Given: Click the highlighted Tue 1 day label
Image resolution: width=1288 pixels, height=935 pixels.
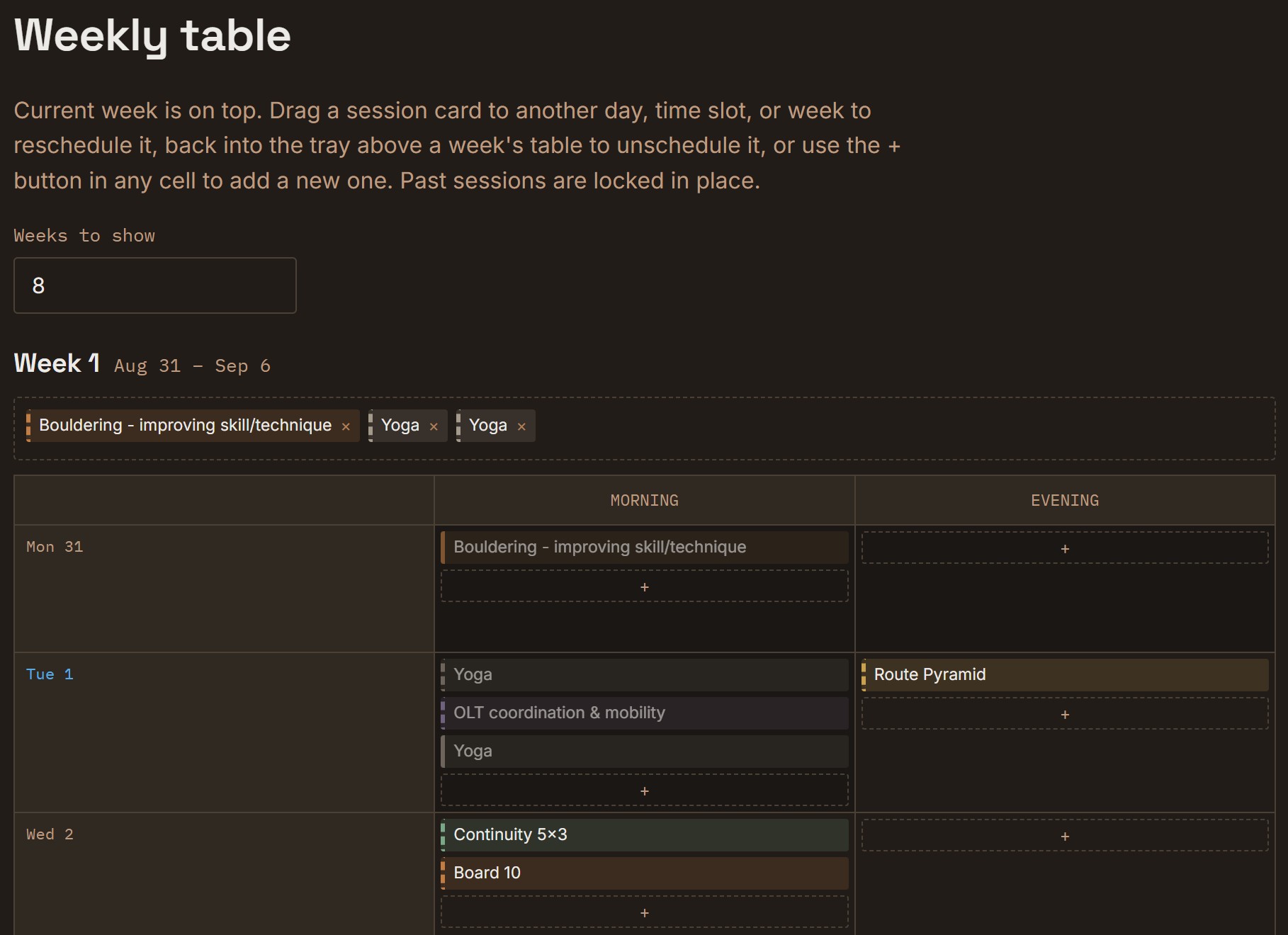Looking at the screenshot, I should point(50,674).
